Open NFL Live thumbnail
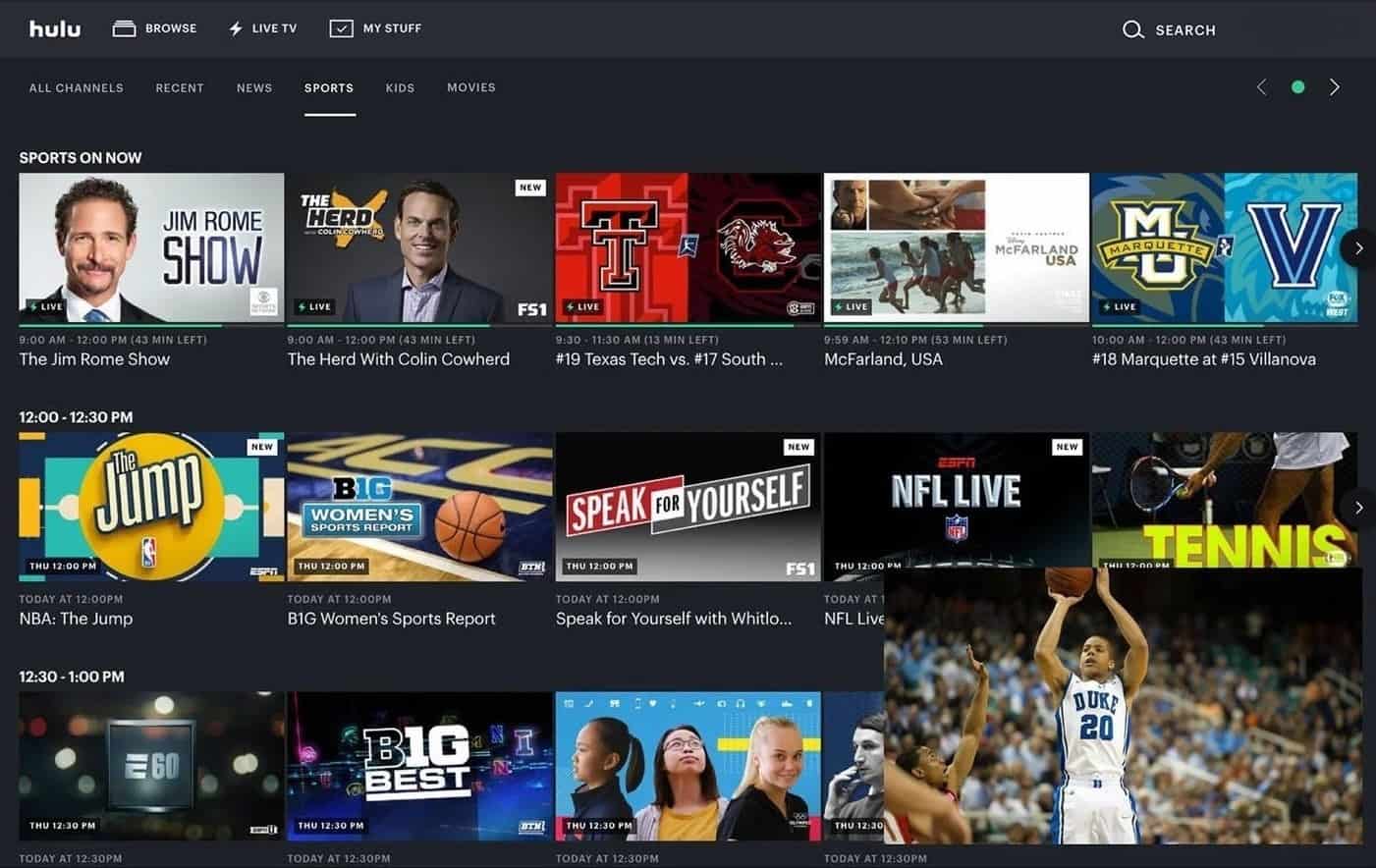This screenshot has height=868, width=1376. click(956, 501)
